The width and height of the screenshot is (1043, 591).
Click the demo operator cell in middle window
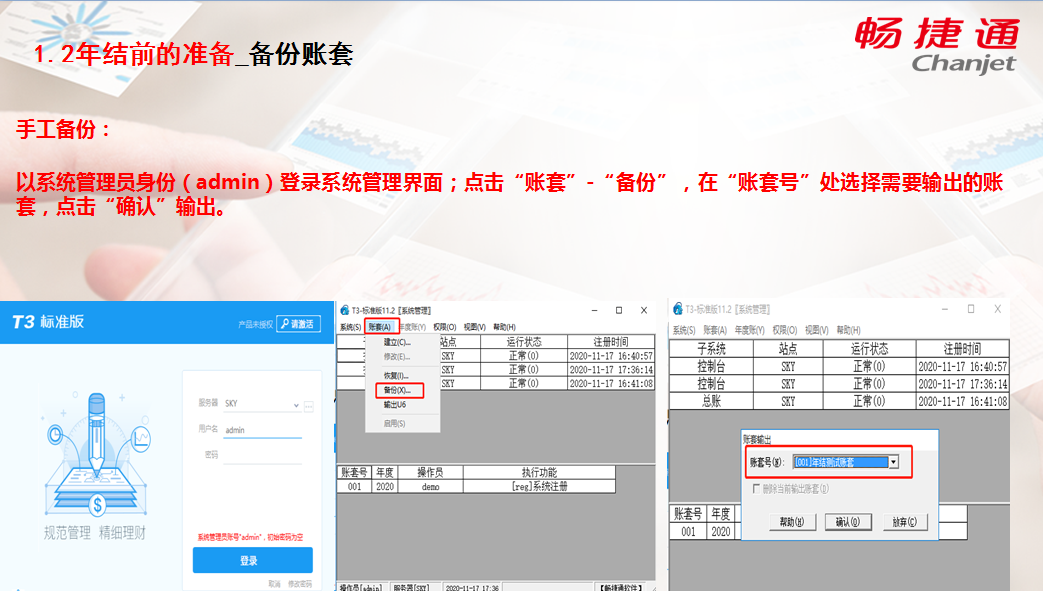click(430, 487)
